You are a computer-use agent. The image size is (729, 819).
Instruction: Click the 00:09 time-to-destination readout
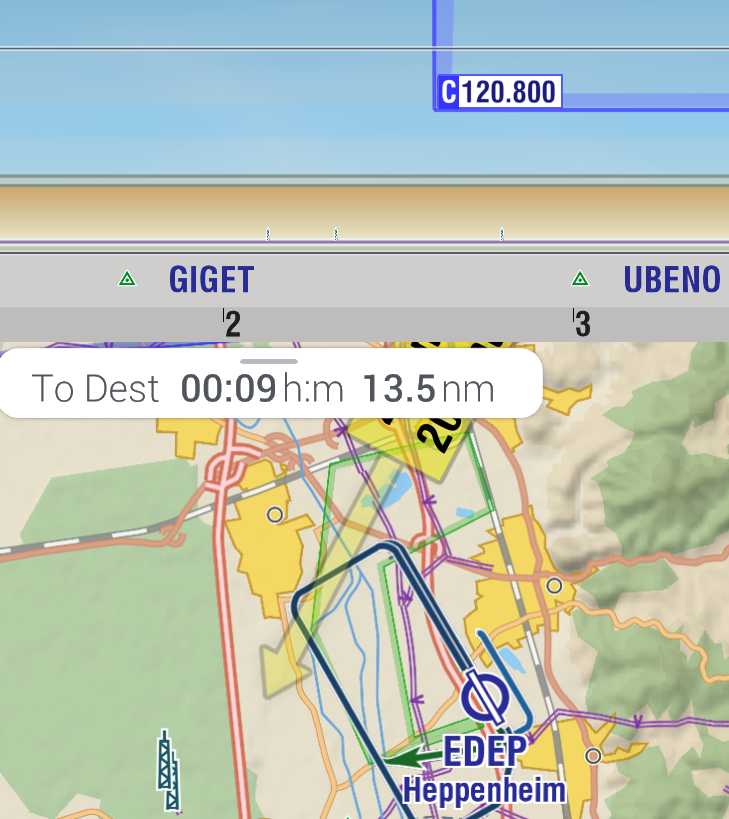pyautogui.click(x=228, y=388)
